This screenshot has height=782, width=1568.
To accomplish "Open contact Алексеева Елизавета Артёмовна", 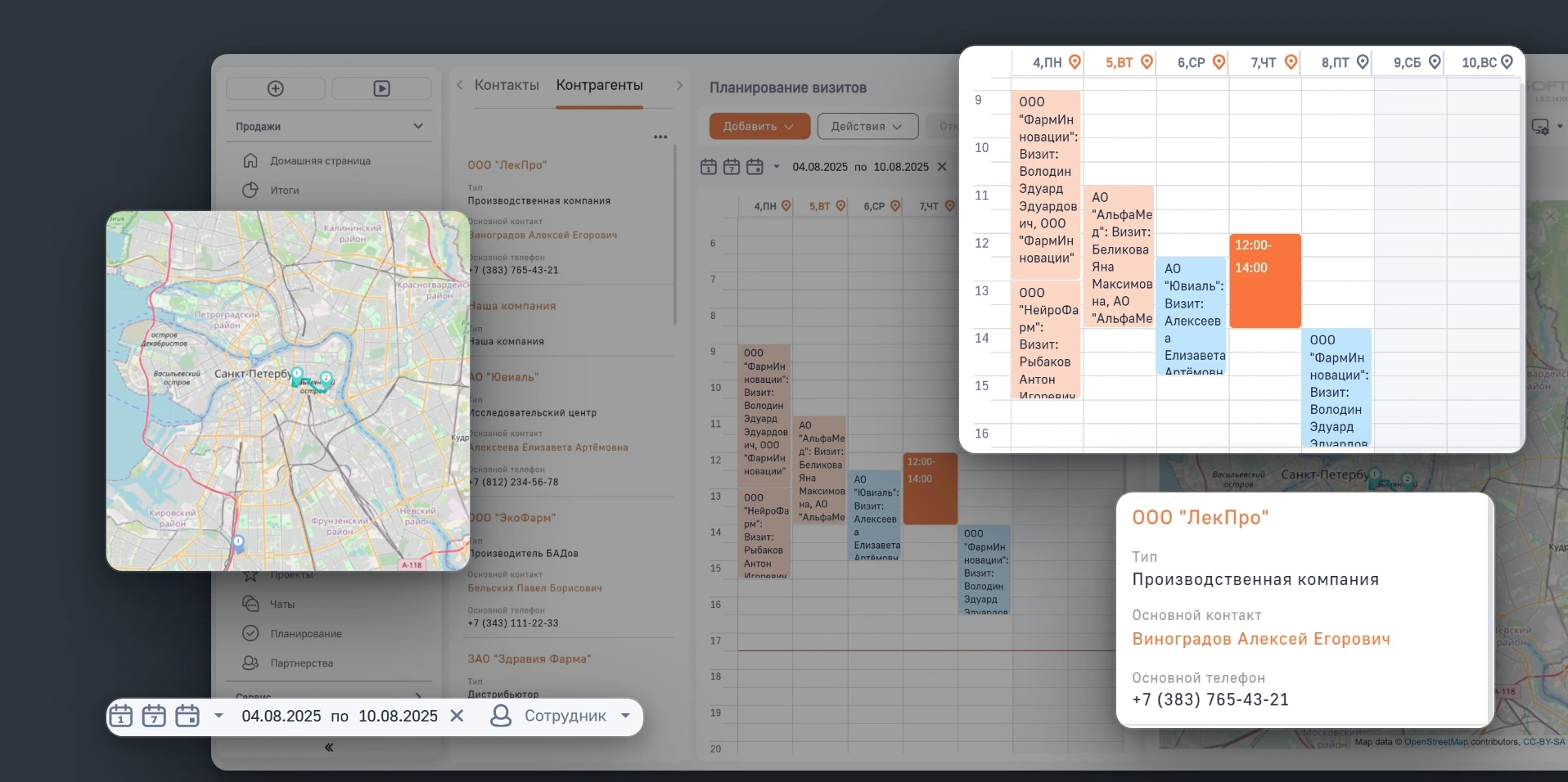I will point(548,447).
